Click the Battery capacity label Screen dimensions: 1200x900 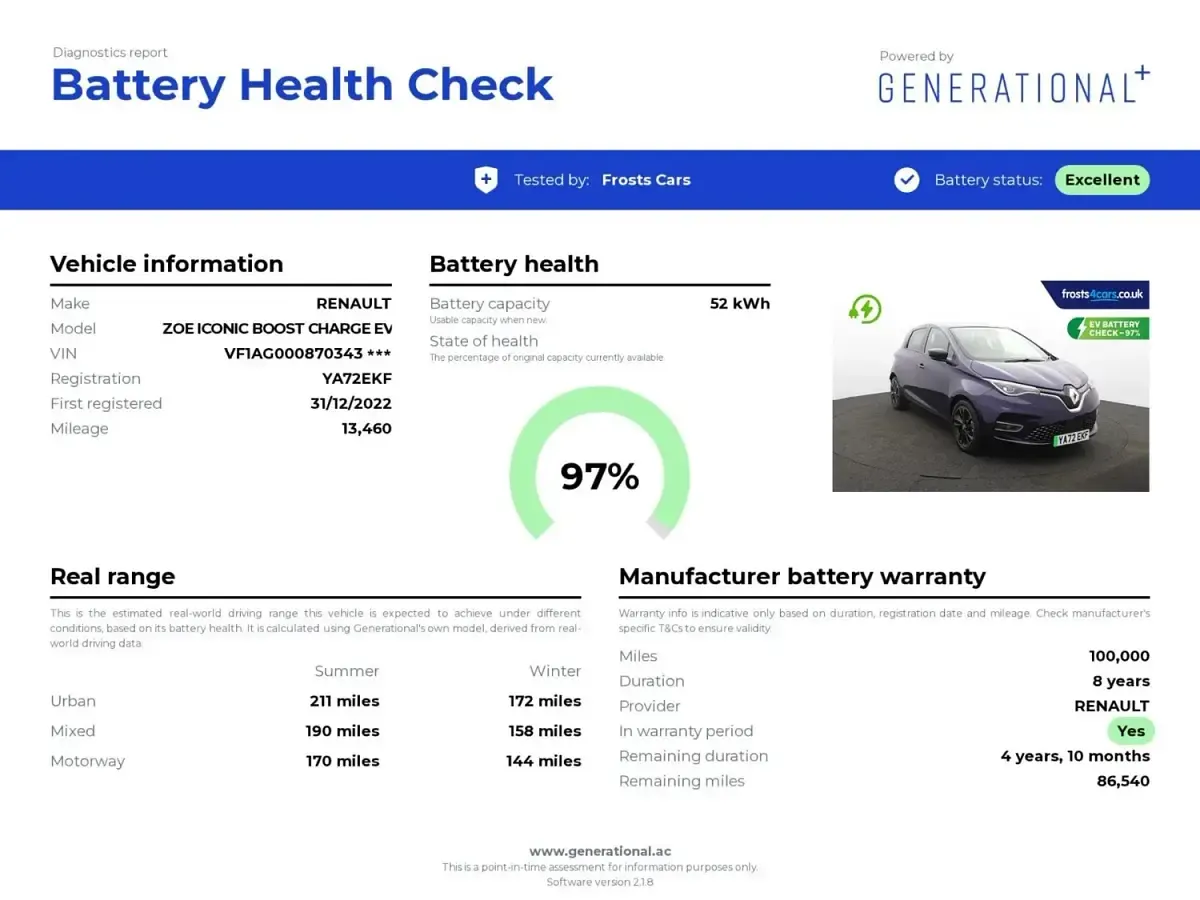point(490,304)
